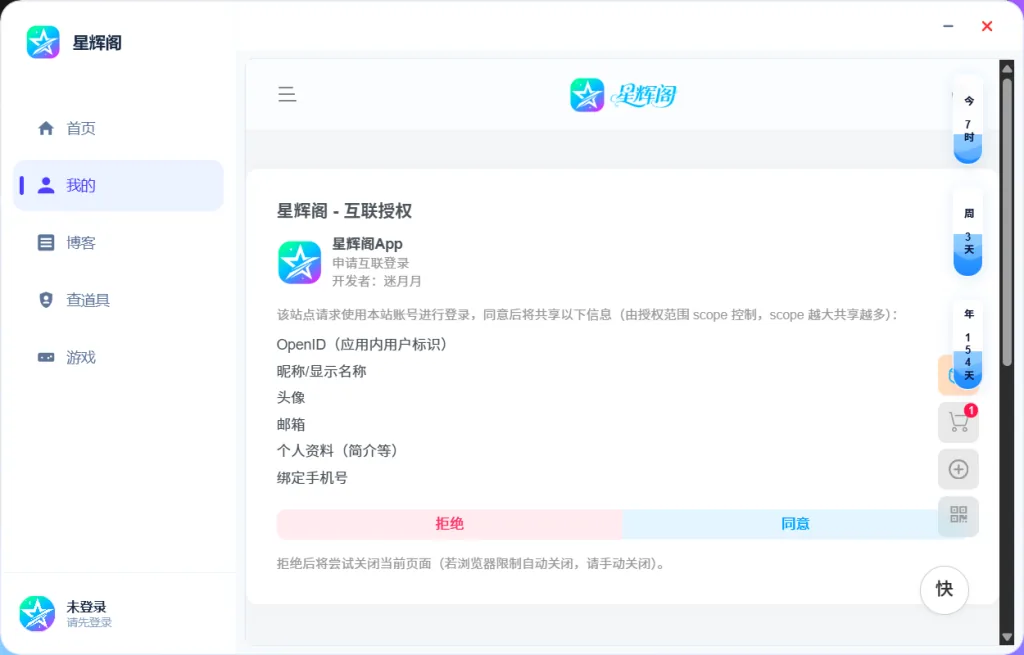The height and width of the screenshot is (655, 1024).
Task: Click the 邮箱 line
Action: click(291, 424)
